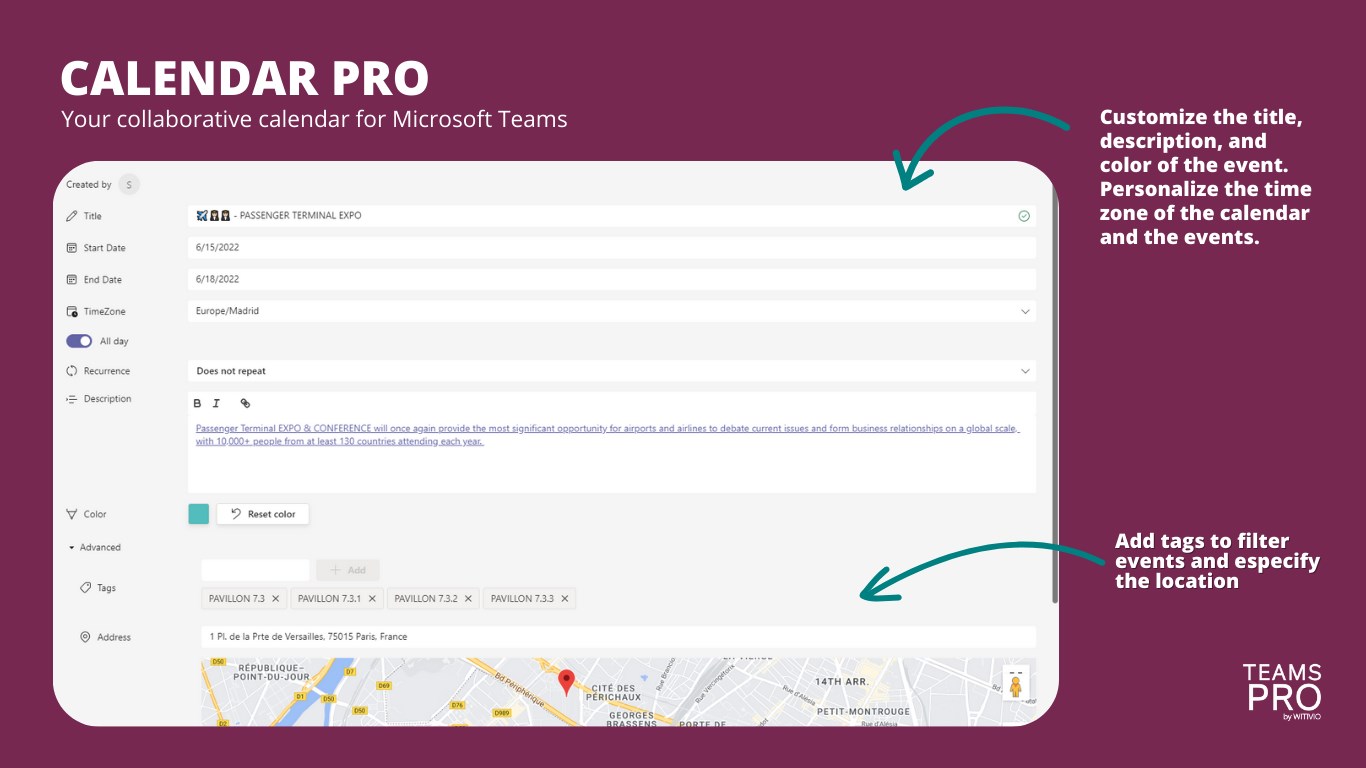1366x768 pixels.
Task: Click the Reset color button
Action: 263,514
